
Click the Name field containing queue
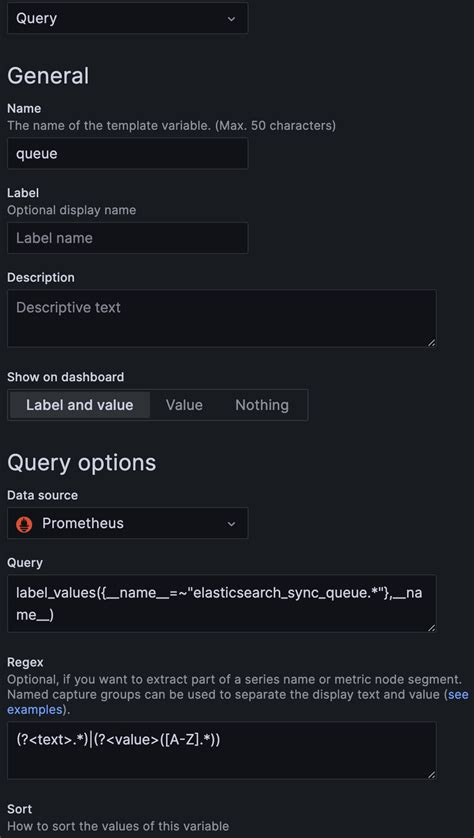(x=127, y=154)
